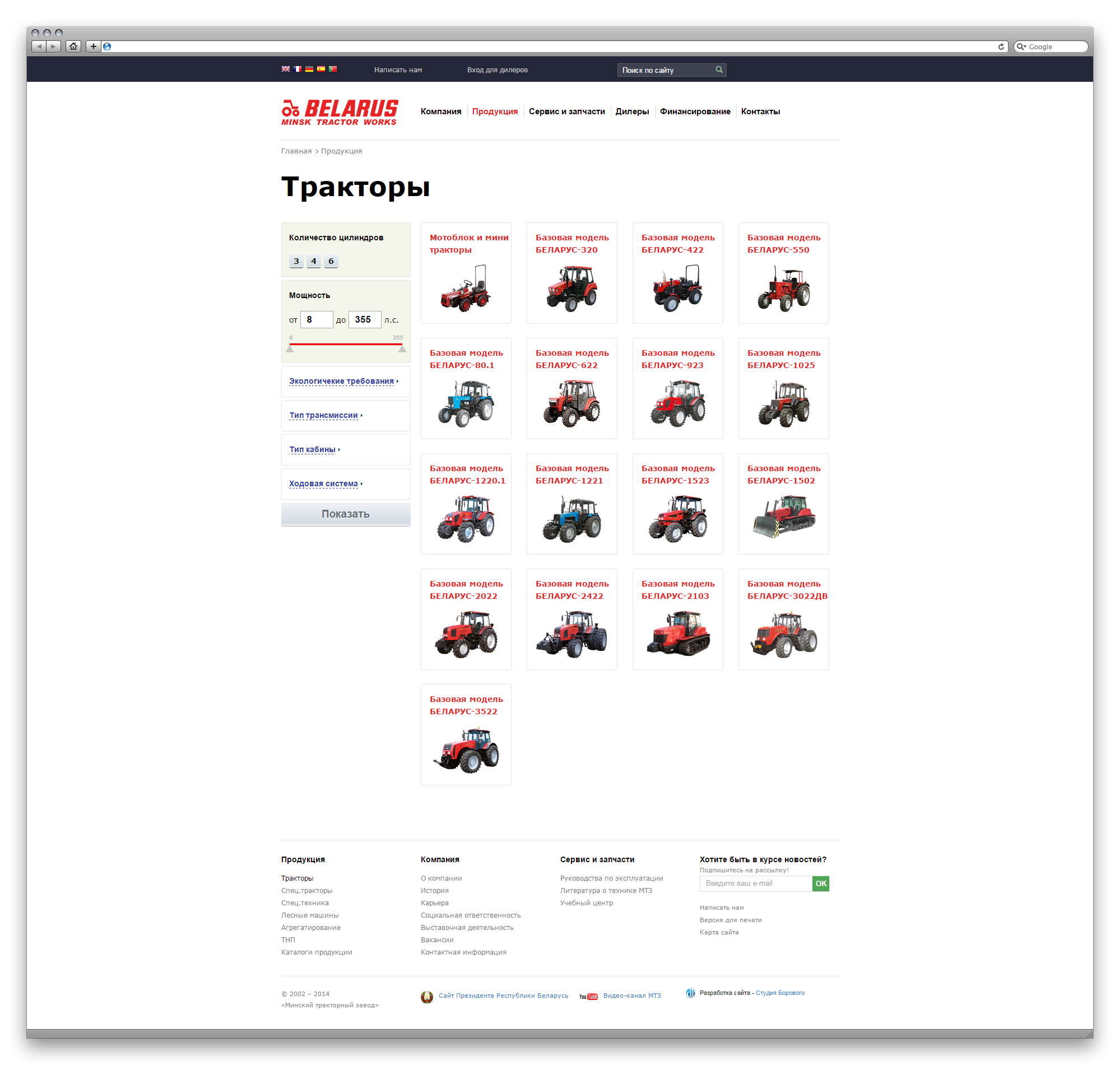
Task: Switch site language to English flag
Action: tap(286, 69)
